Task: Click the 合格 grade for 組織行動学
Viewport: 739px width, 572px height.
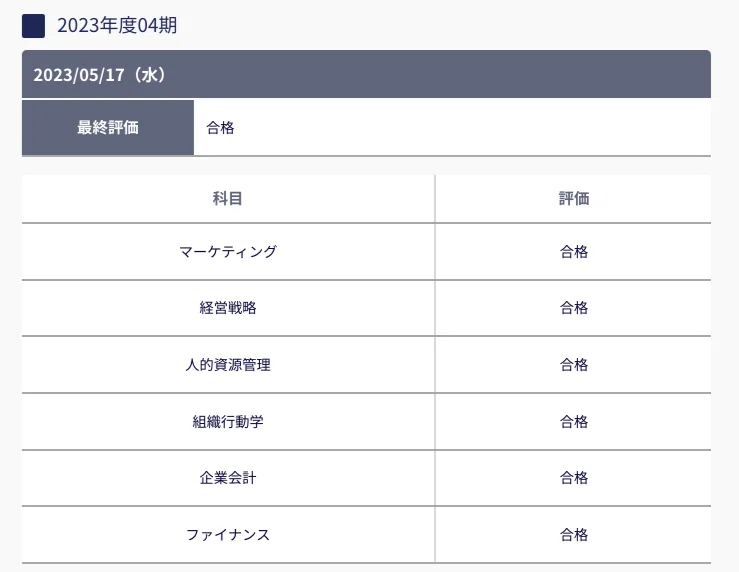Action: point(574,421)
